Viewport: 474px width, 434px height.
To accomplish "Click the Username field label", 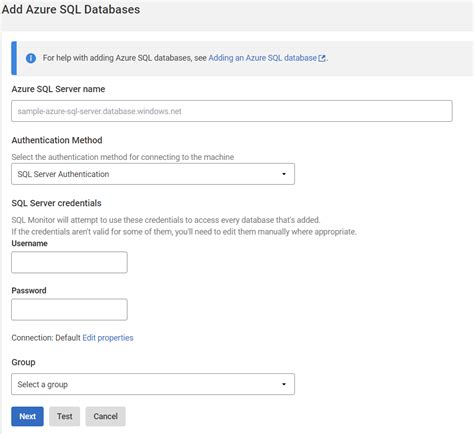I will (x=30, y=243).
